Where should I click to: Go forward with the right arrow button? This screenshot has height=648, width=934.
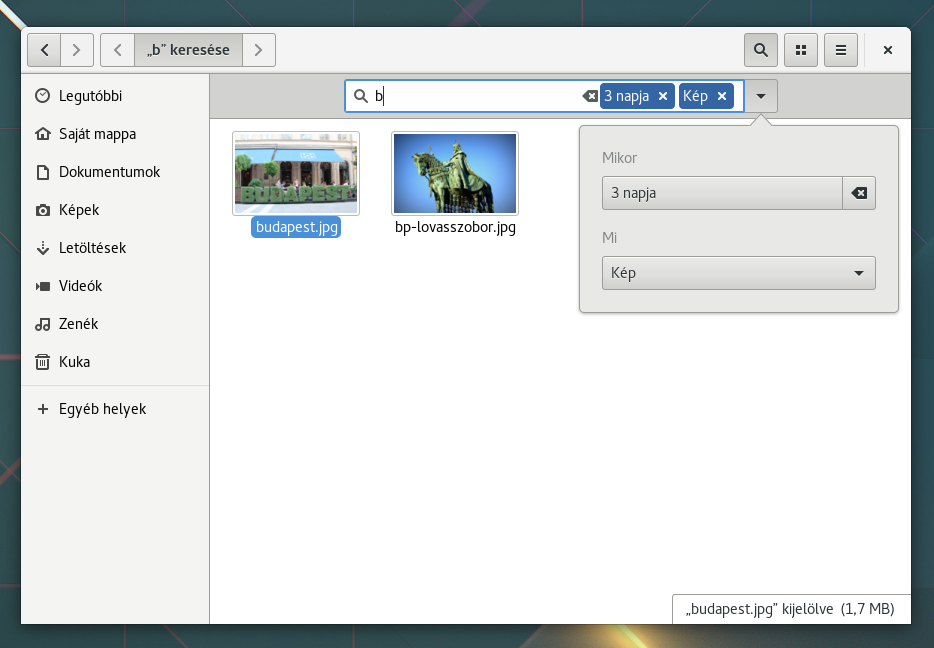coord(77,50)
